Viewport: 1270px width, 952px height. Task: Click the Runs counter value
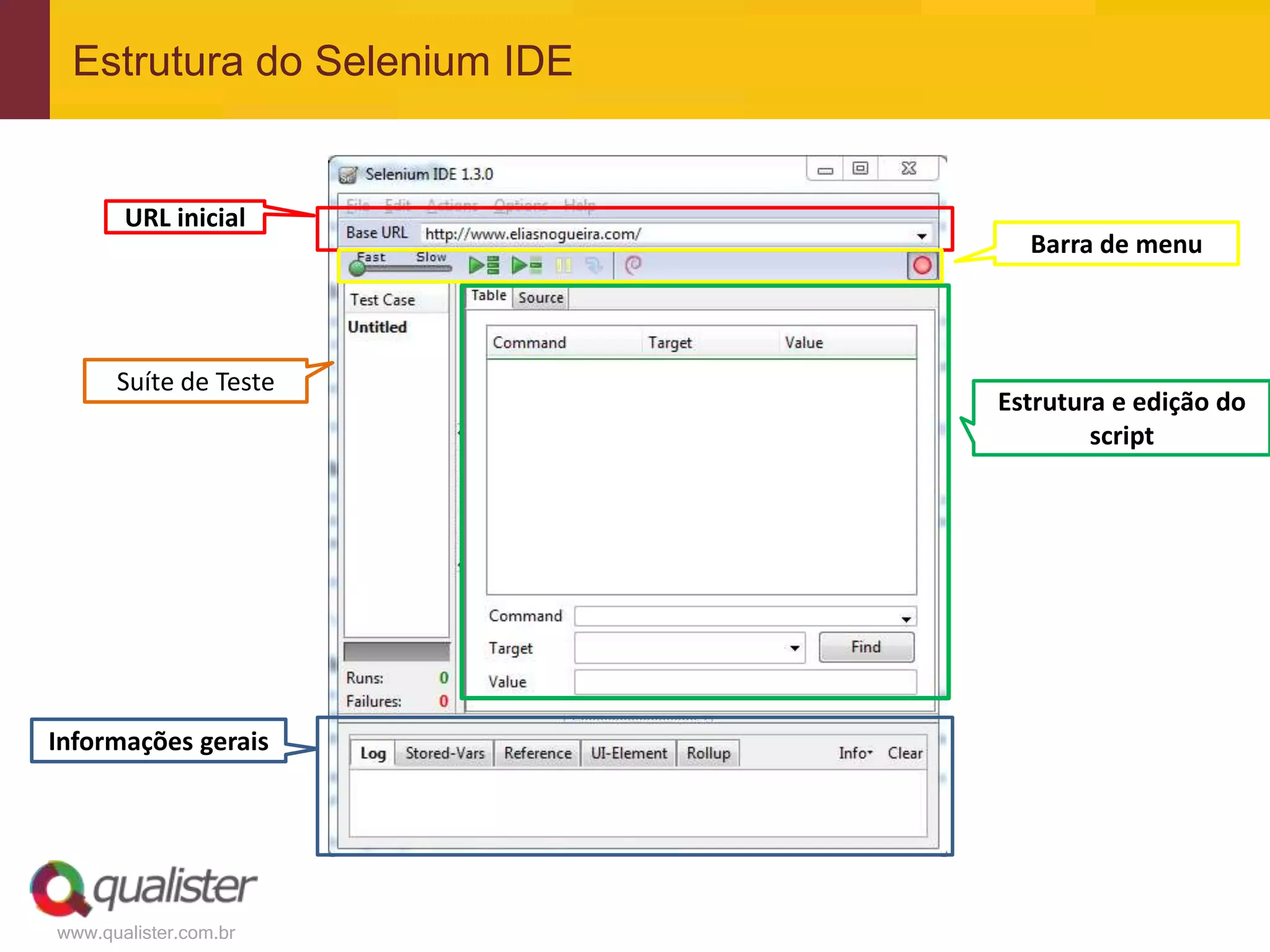tap(443, 678)
